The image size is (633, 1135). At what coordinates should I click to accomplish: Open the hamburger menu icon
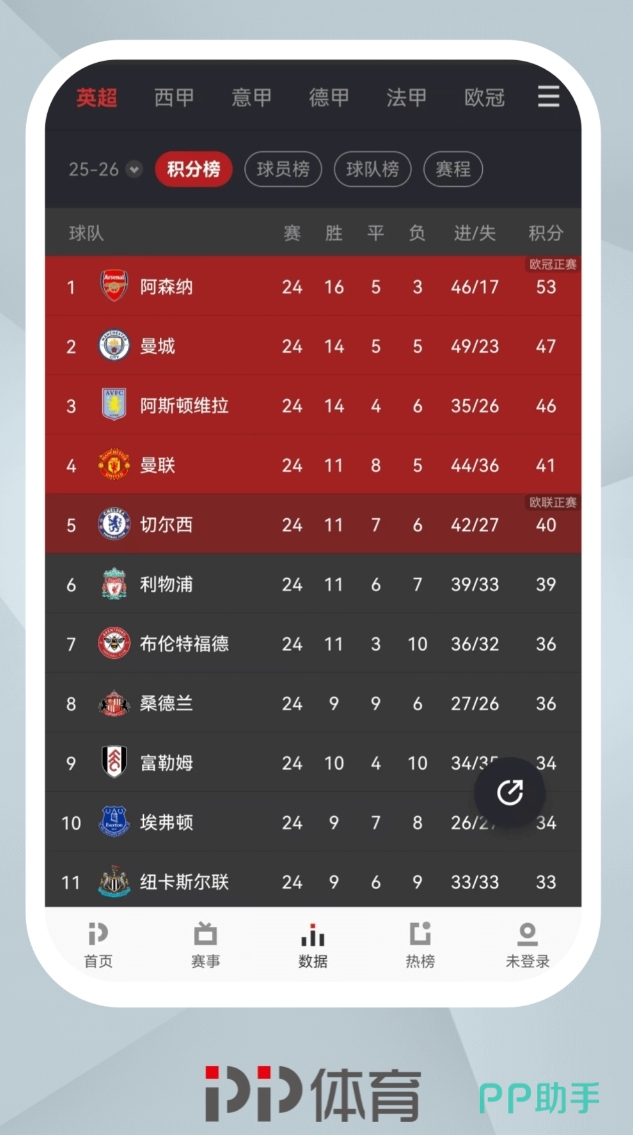click(548, 97)
